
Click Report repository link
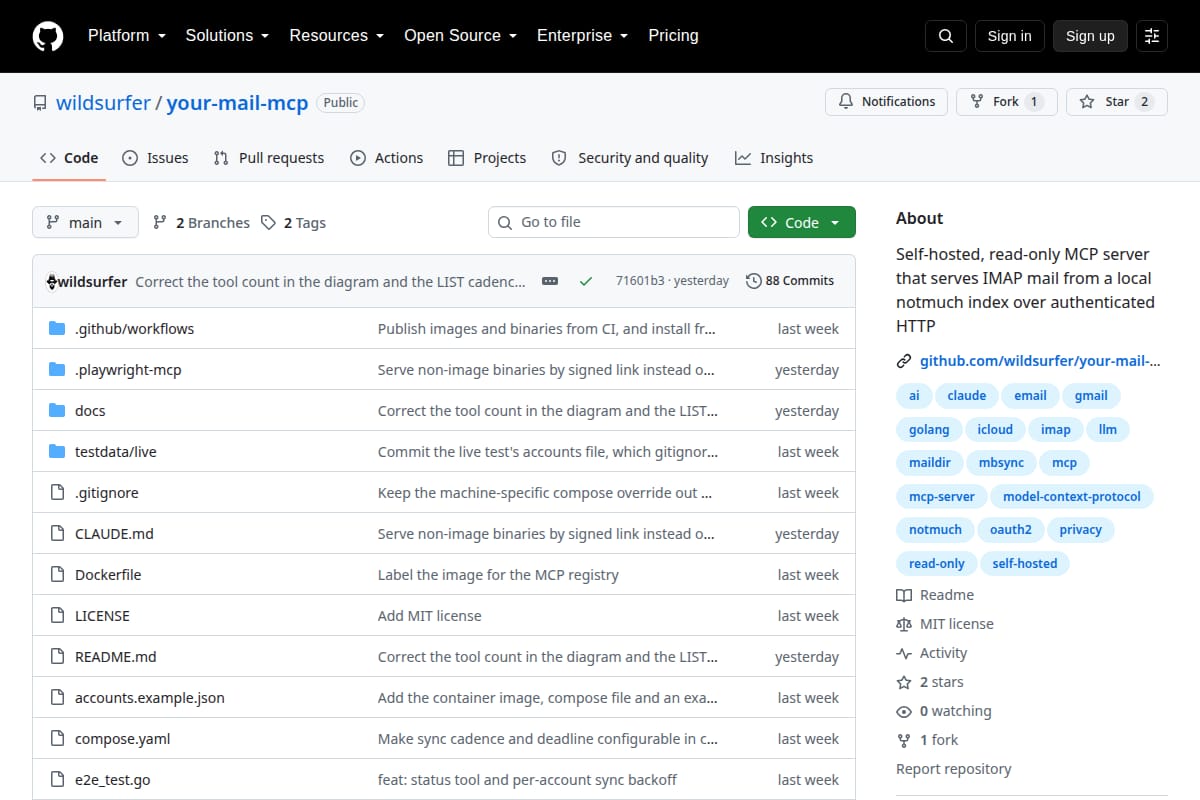click(953, 769)
